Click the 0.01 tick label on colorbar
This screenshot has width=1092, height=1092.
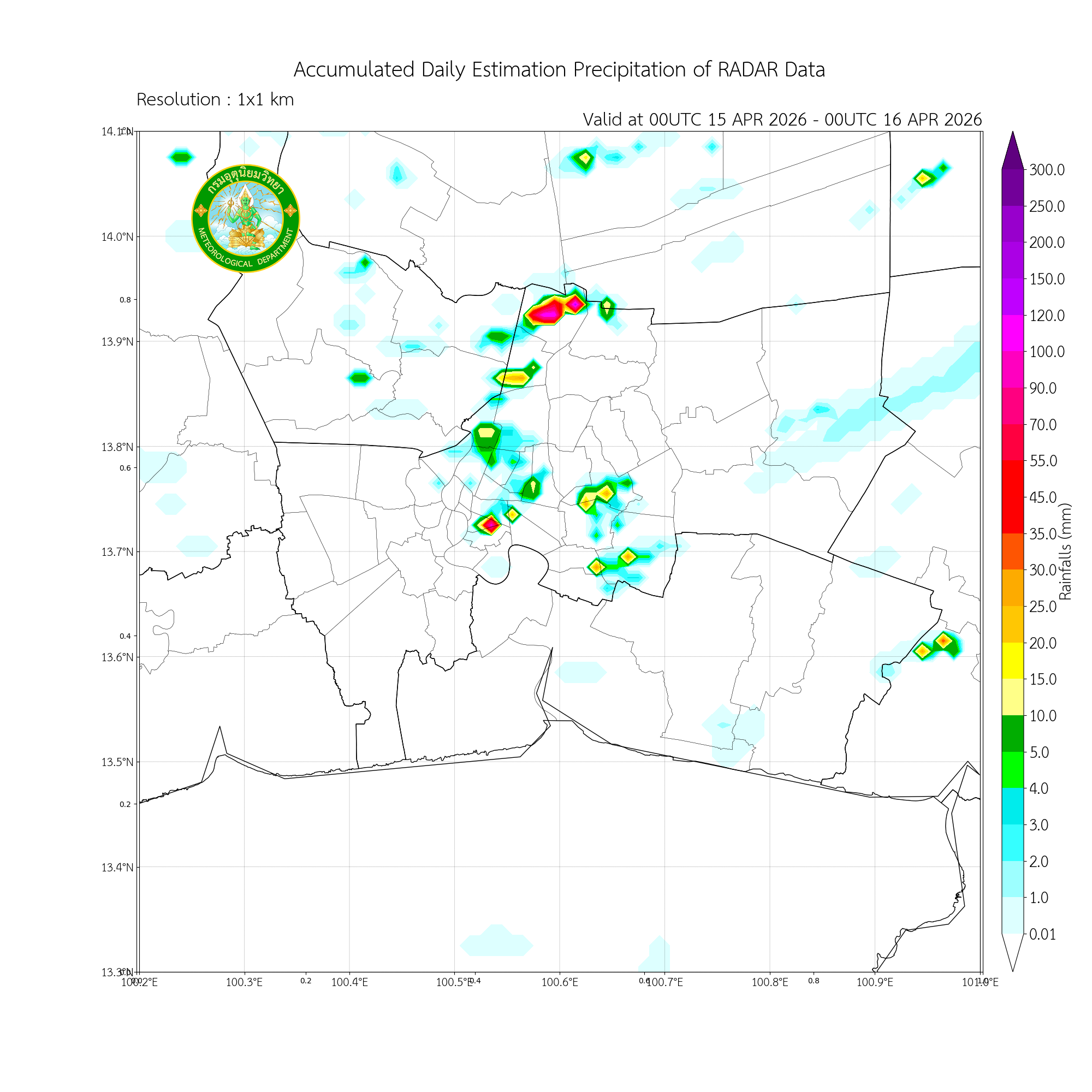click(x=1042, y=934)
